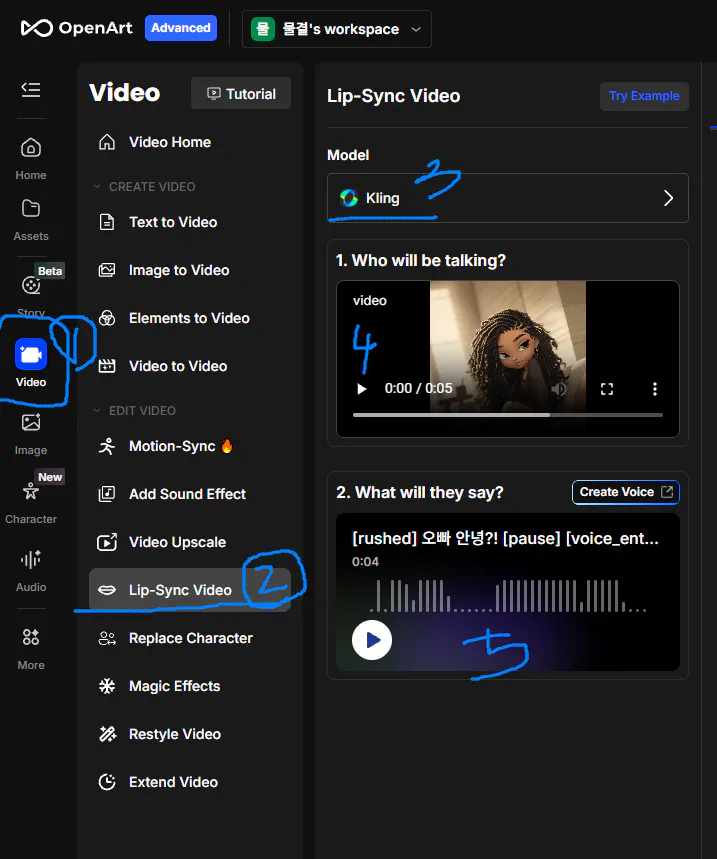
Task: Open Video to Video
Action: [190, 366]
